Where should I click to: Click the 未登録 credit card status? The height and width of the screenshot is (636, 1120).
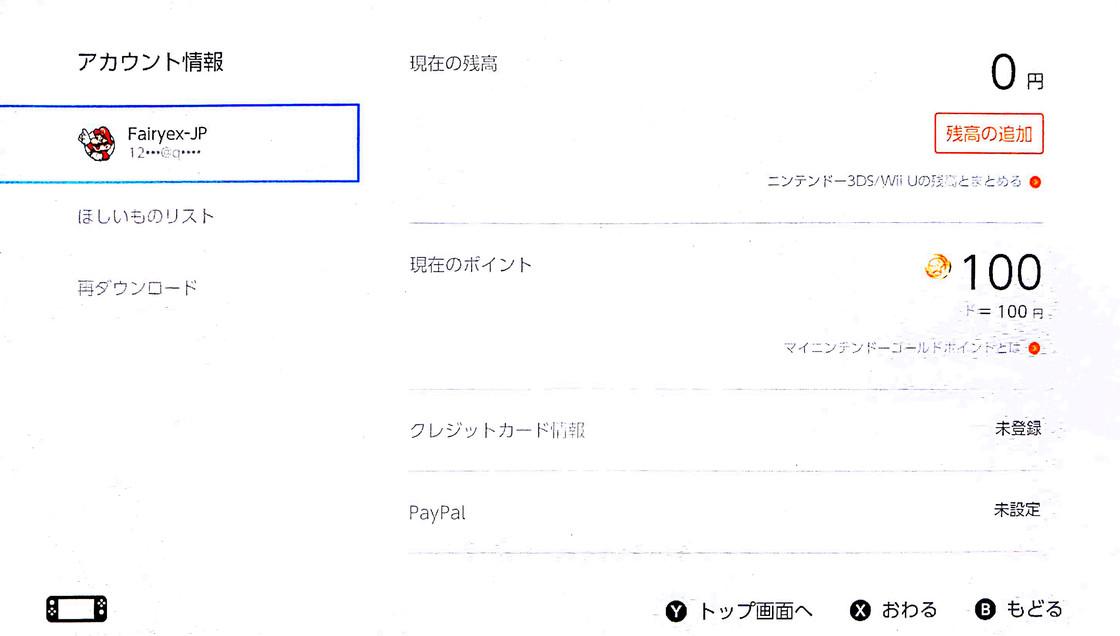pyautogui.click(x=1017, y=428)
